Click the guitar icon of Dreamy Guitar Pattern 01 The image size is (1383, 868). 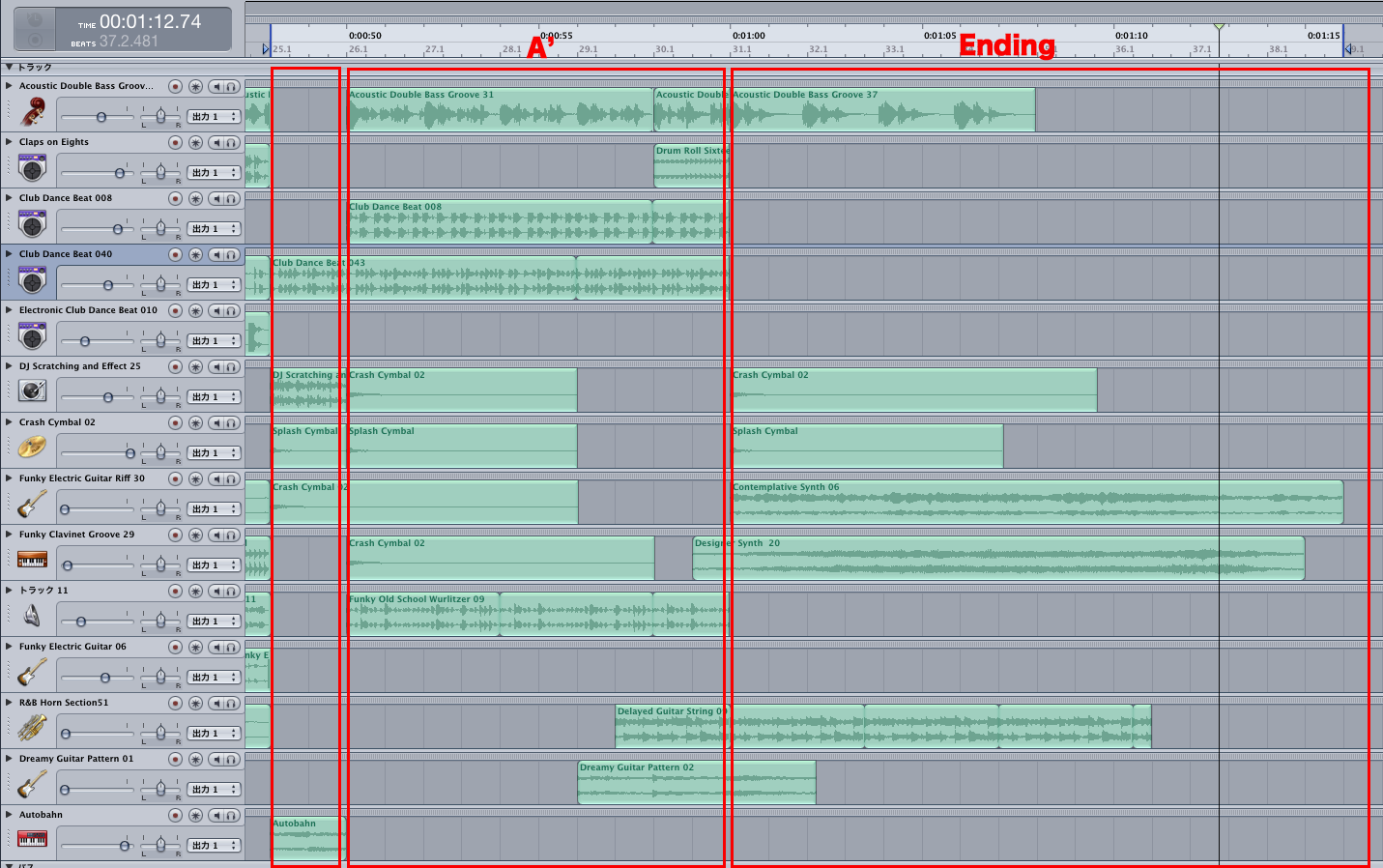click(32, 785)
